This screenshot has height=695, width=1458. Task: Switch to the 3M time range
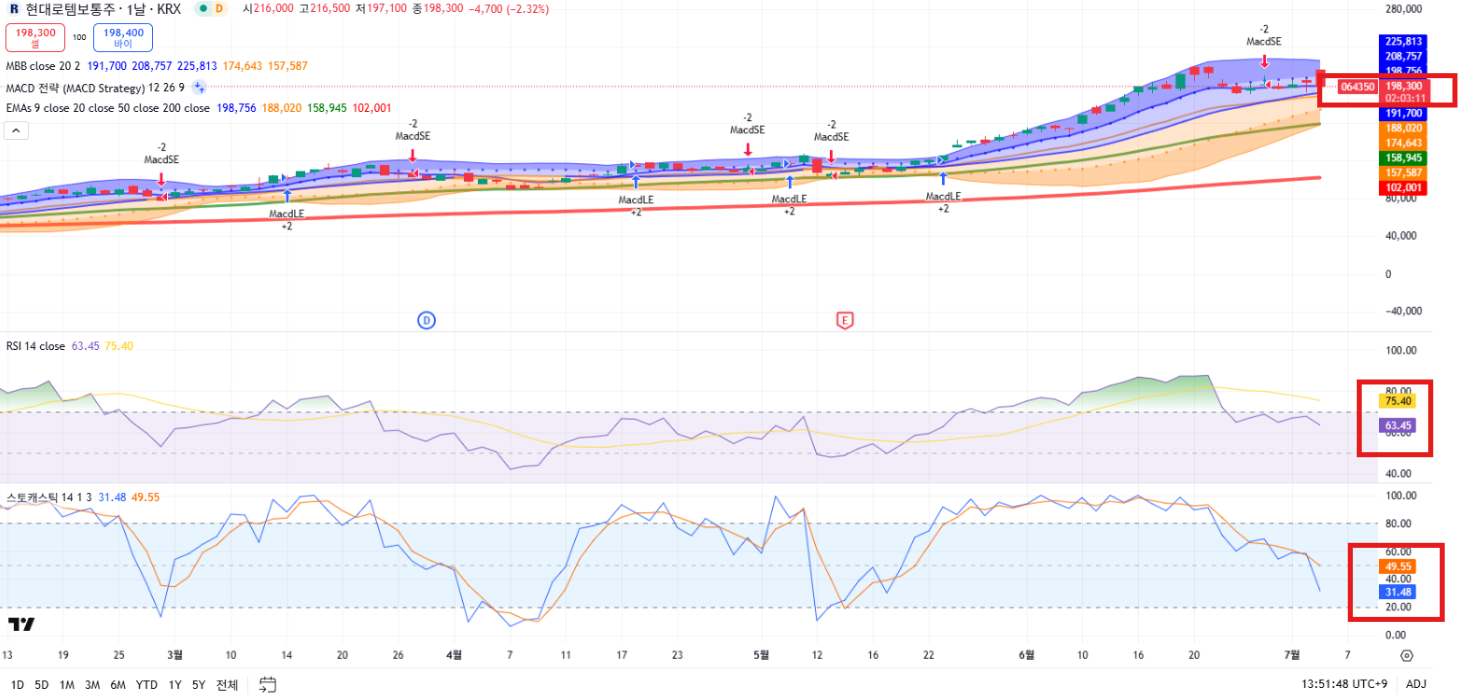(x=92, y=685)
